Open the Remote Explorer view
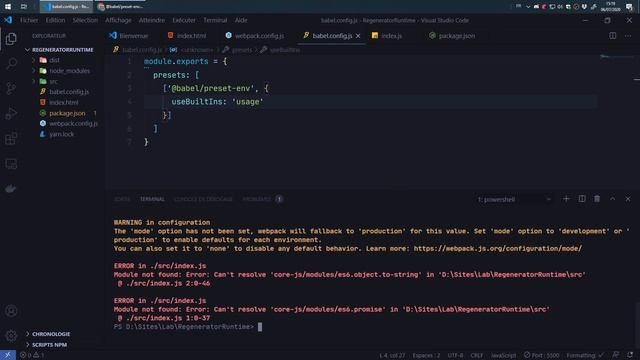The width and height of the screenshot is (640, 360). [11, 164]
